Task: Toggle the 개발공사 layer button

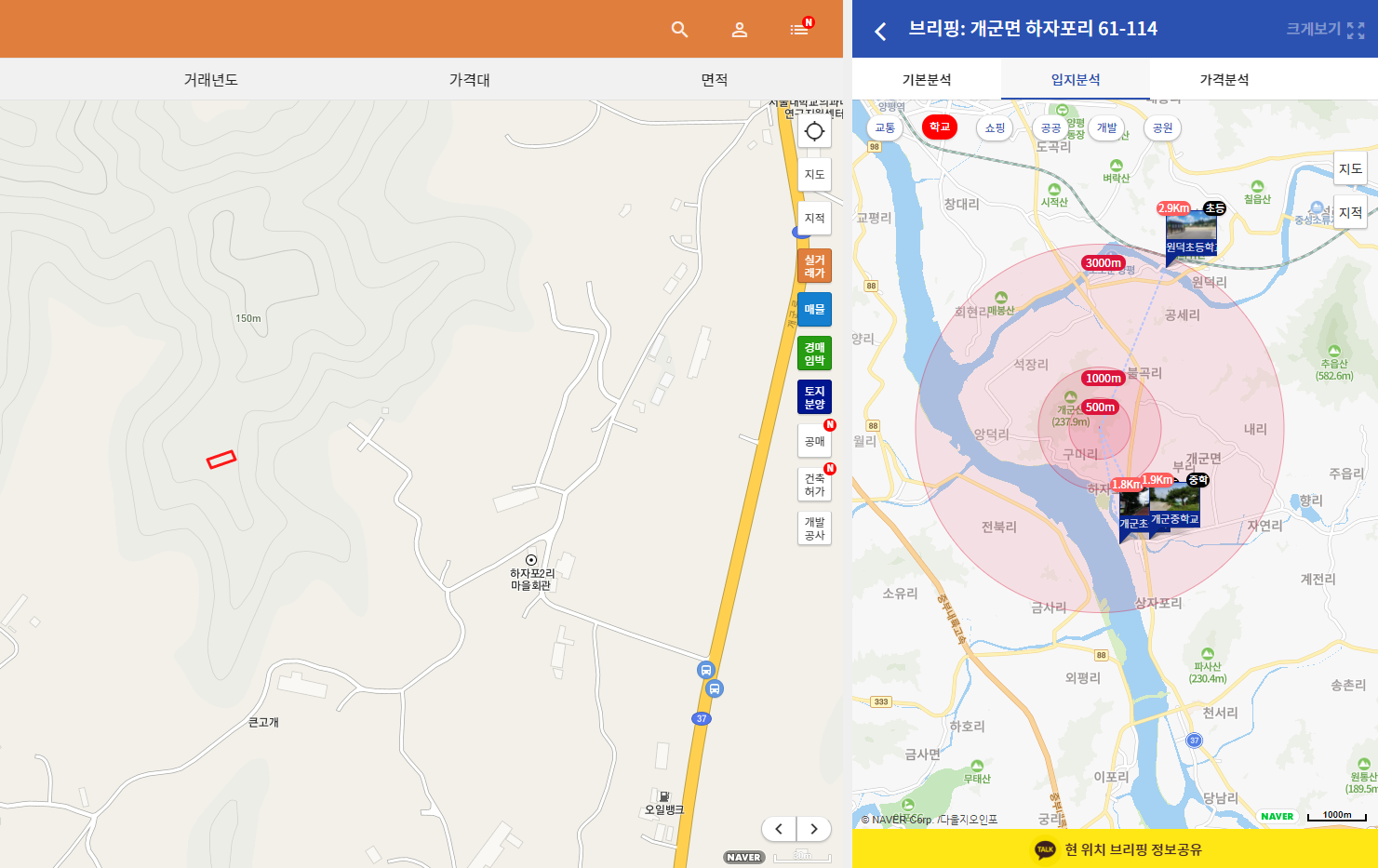Action: (814, 528)
